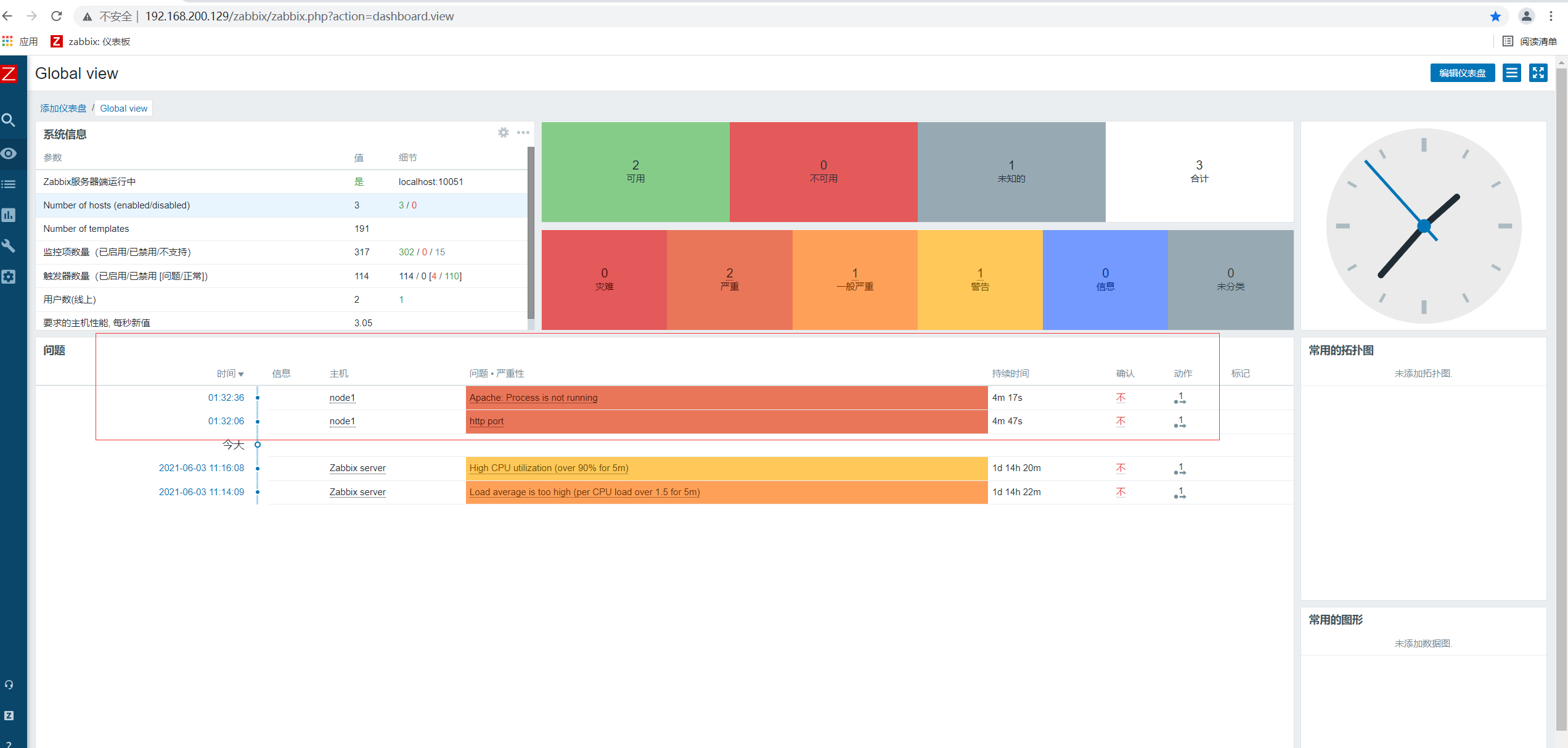Open the Reports chart icon menu
The image size is (1568, 748).
tap(9, 215)
